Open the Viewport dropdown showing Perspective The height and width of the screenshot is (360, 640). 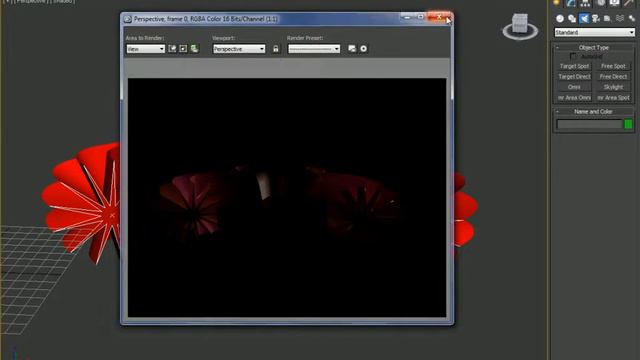click(x=239, y=49)
